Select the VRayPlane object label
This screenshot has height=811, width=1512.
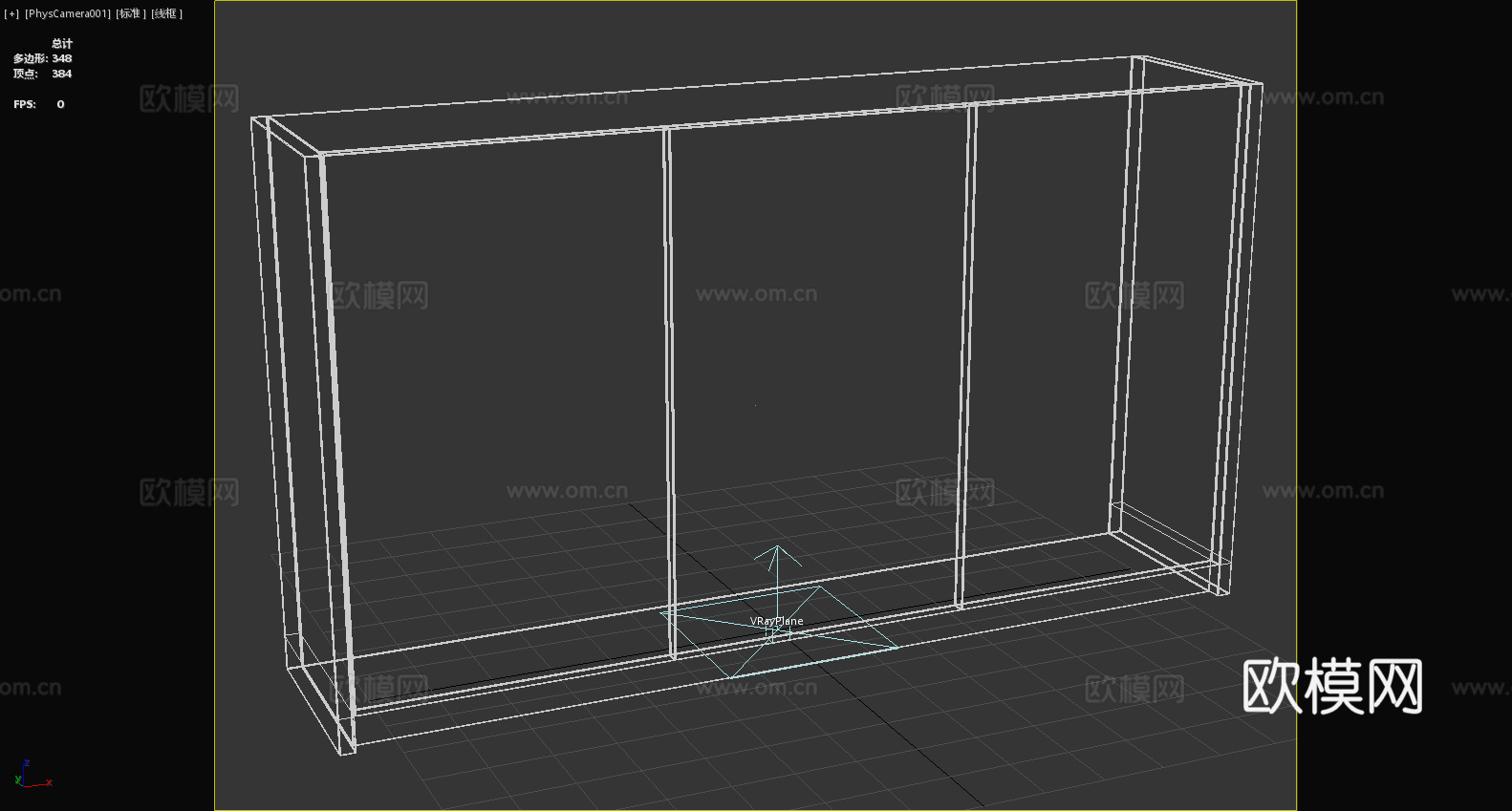pyautogui.click(x=776, y=621)
